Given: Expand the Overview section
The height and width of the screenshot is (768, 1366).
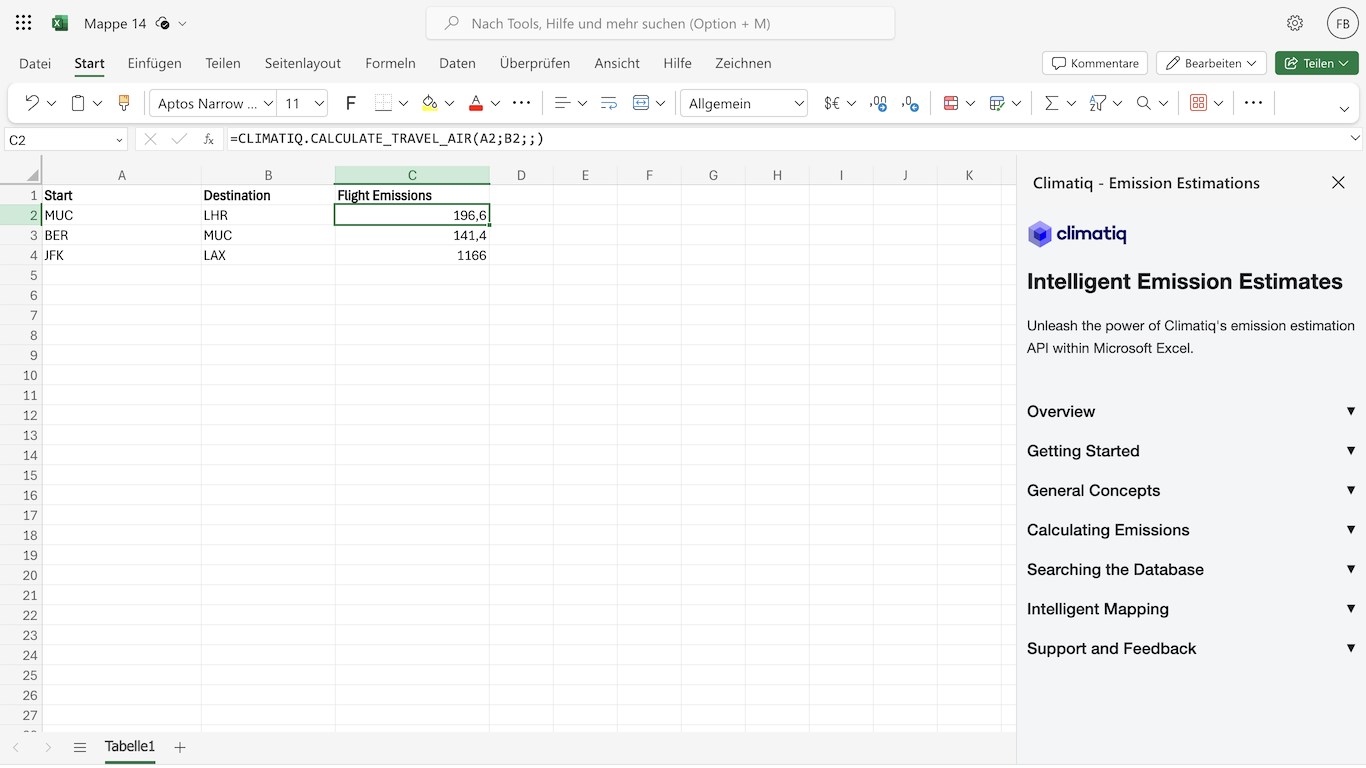Looking at the screenshot, I should click(x=1191, y=411).
